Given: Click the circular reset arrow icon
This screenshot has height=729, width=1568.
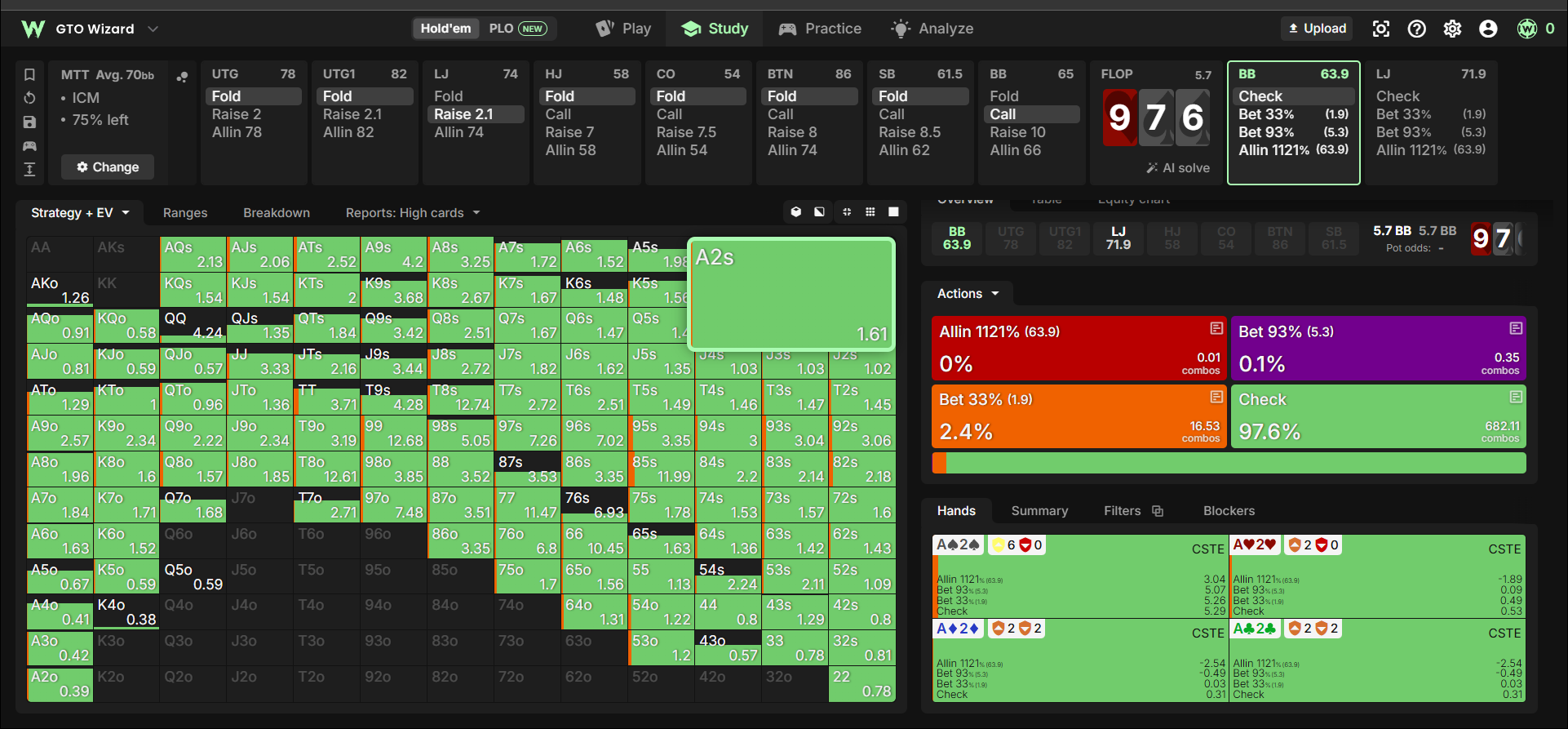Looking at the screenshot, I should tap(29, 98).
